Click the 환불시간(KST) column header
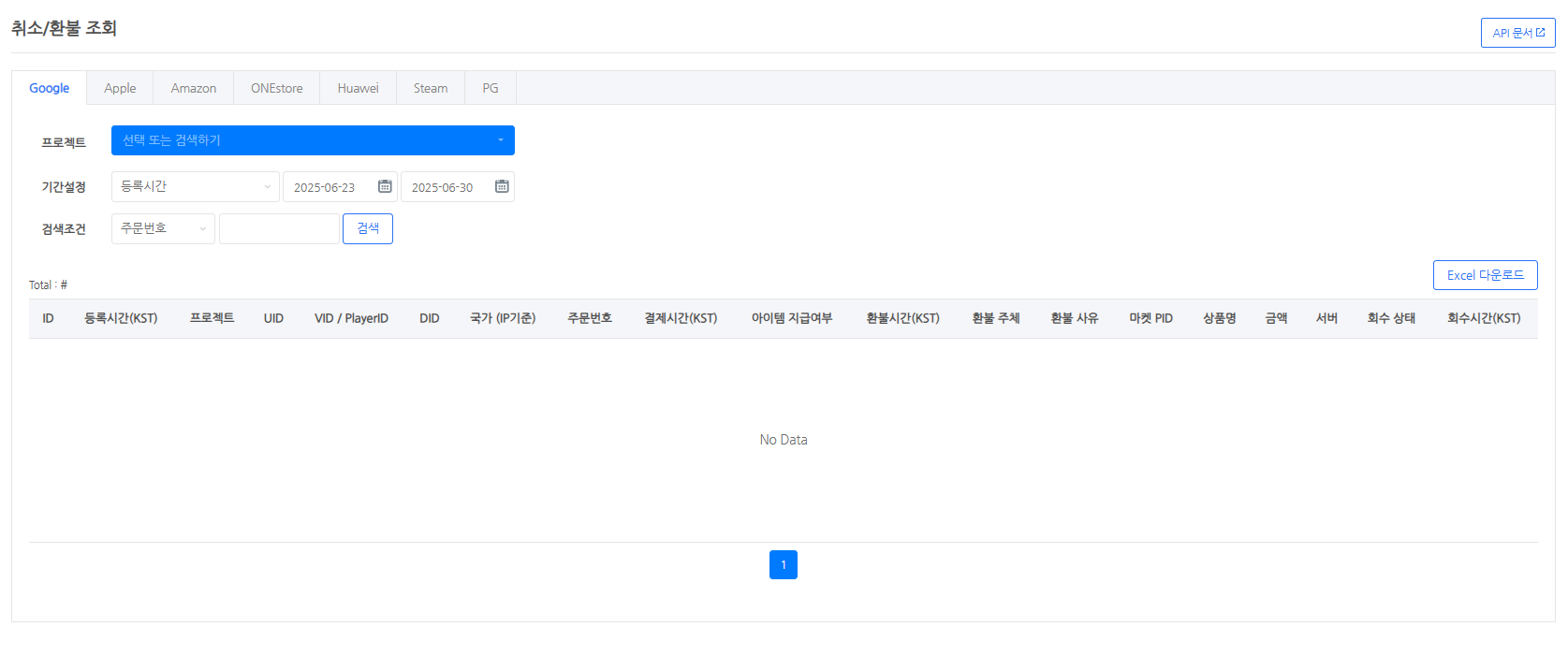Screen dimensions: 1568x656 pyautogui.click(x=902, y=318)
